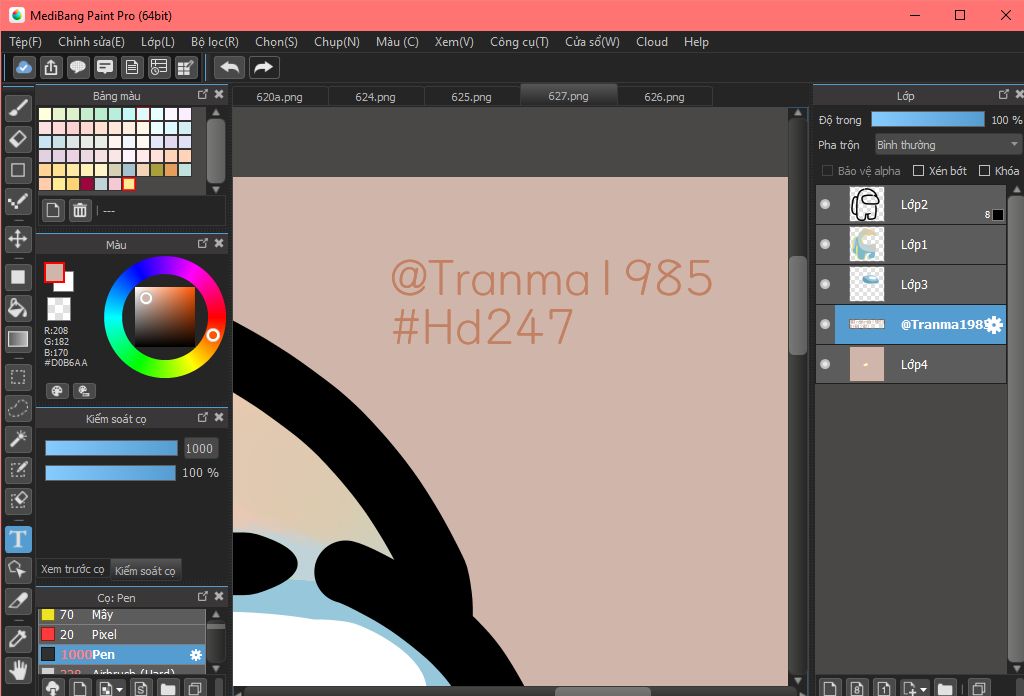Select the Eyedropper tool
Image resolution: width=1024 pixels, height=696 pixels.
click(x=18, y=639)
